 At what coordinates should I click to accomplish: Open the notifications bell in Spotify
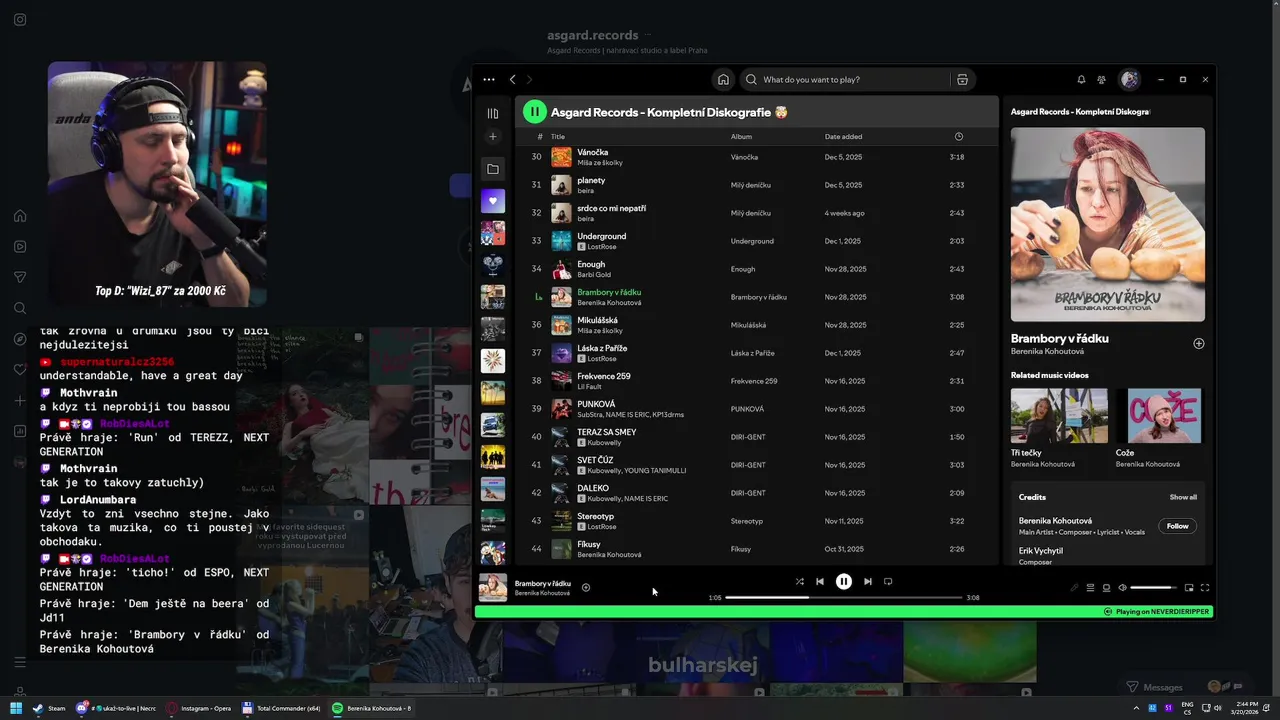pos(1081,79)
